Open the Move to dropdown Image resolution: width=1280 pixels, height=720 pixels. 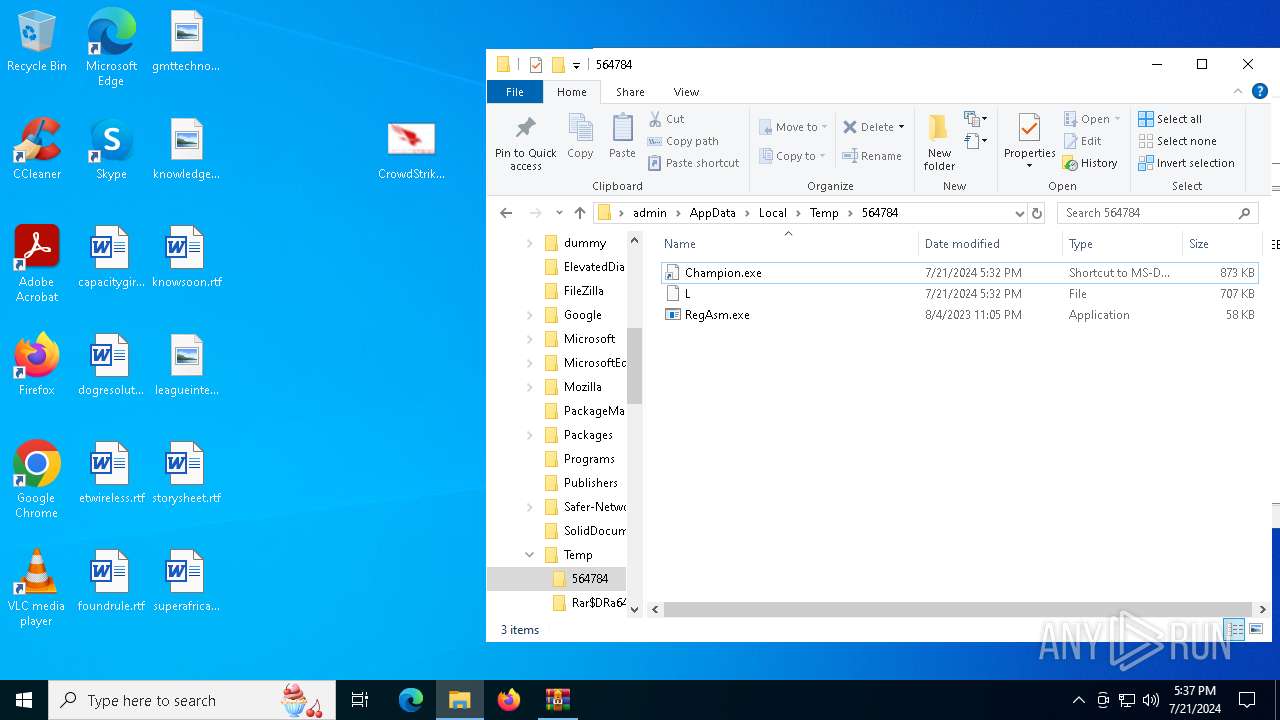click(794, 127)
